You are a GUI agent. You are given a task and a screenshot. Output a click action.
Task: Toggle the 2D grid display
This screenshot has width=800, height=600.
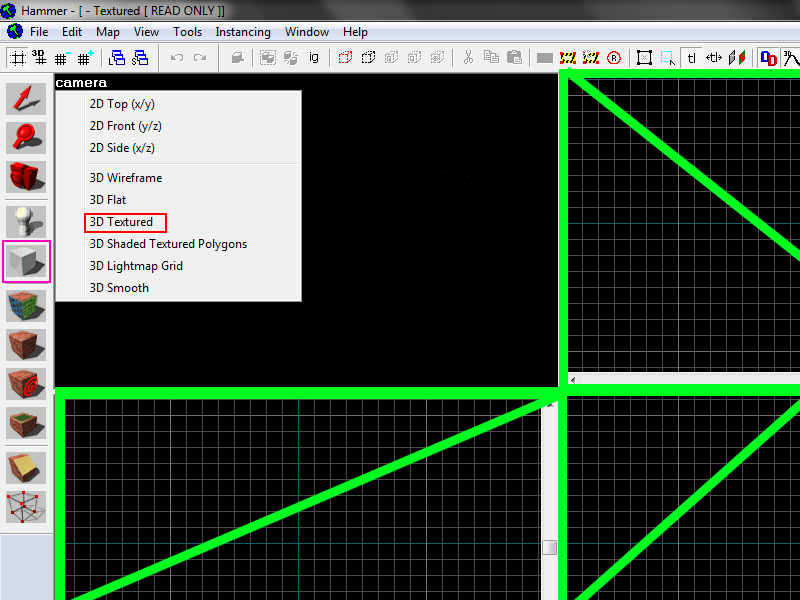17,58
